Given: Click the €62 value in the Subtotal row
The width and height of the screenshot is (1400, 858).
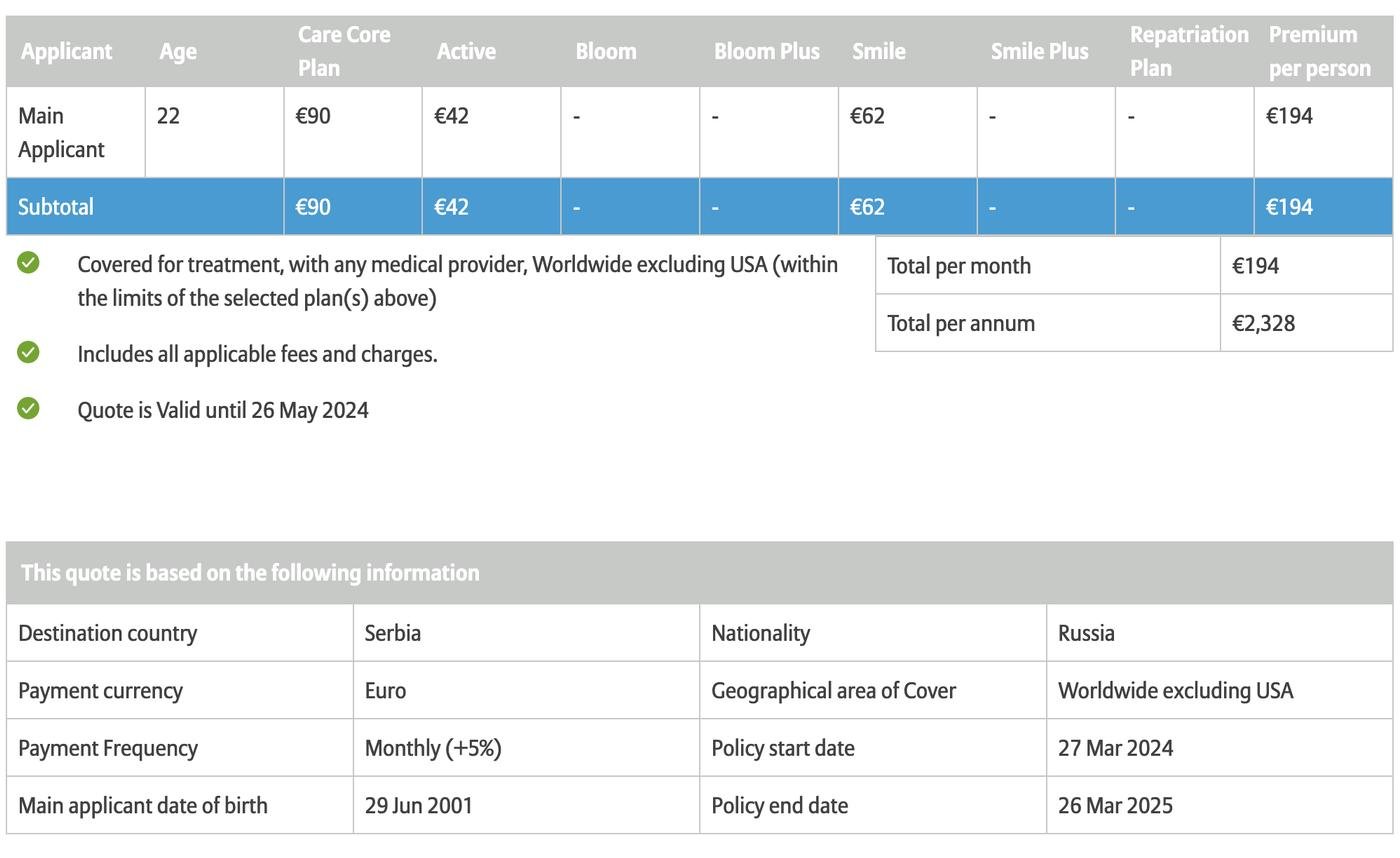Looking at the screenshot, I should 867,207.
